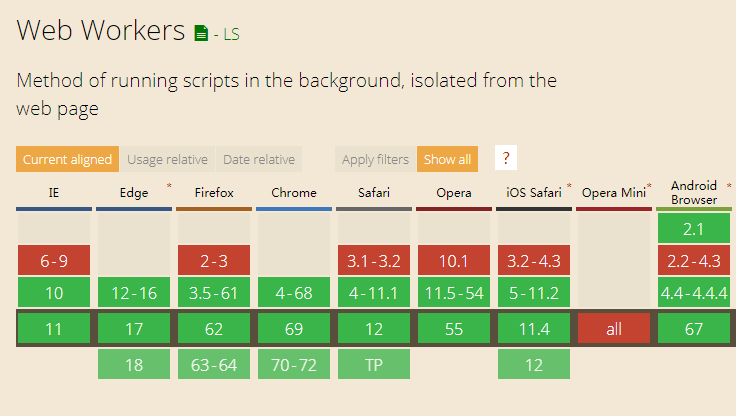Select the Firefox 3.5-61 cell
736x416 pixels.
click(214, 292)
